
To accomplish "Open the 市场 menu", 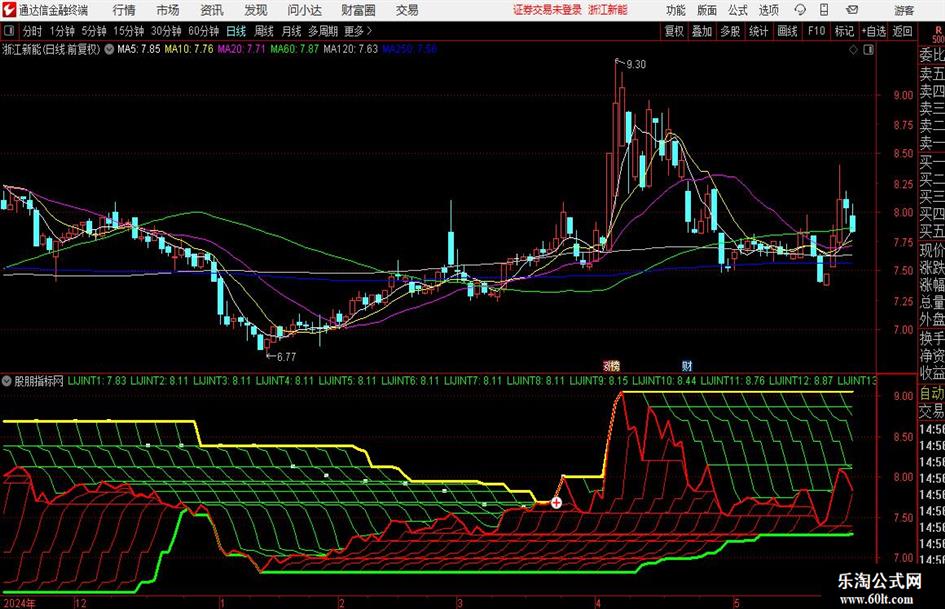I will (168, 10).
